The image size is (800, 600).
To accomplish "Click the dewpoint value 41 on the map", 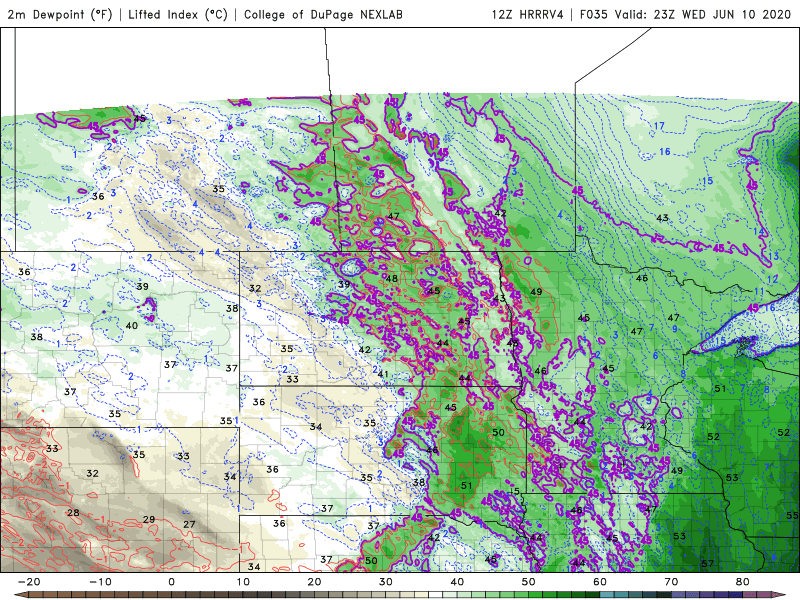I will tap(383, 374).
